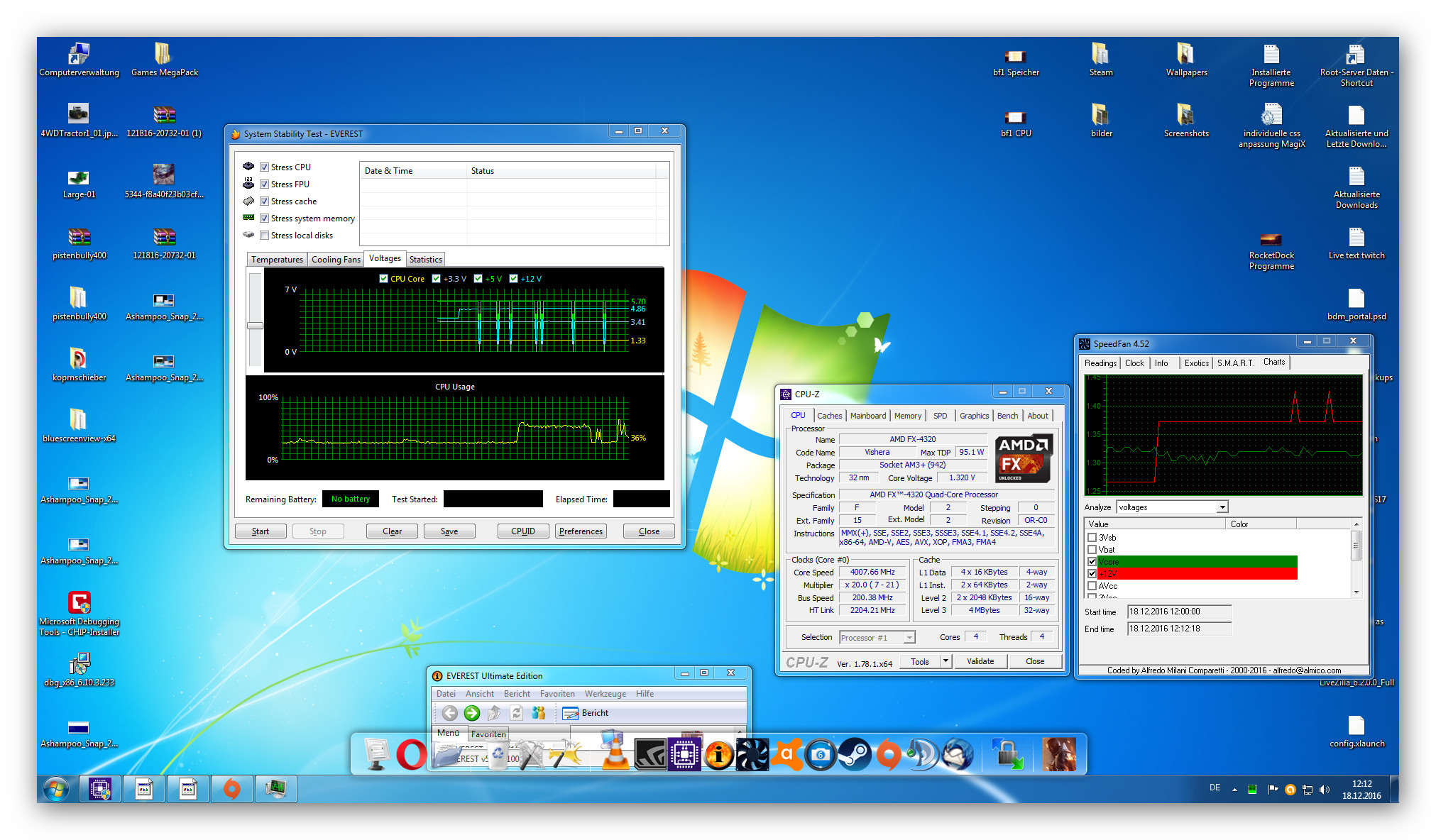Open the Tools dropdown arrow in CPU-Z
Screen dimensions: 1436x840
point(946,661)
